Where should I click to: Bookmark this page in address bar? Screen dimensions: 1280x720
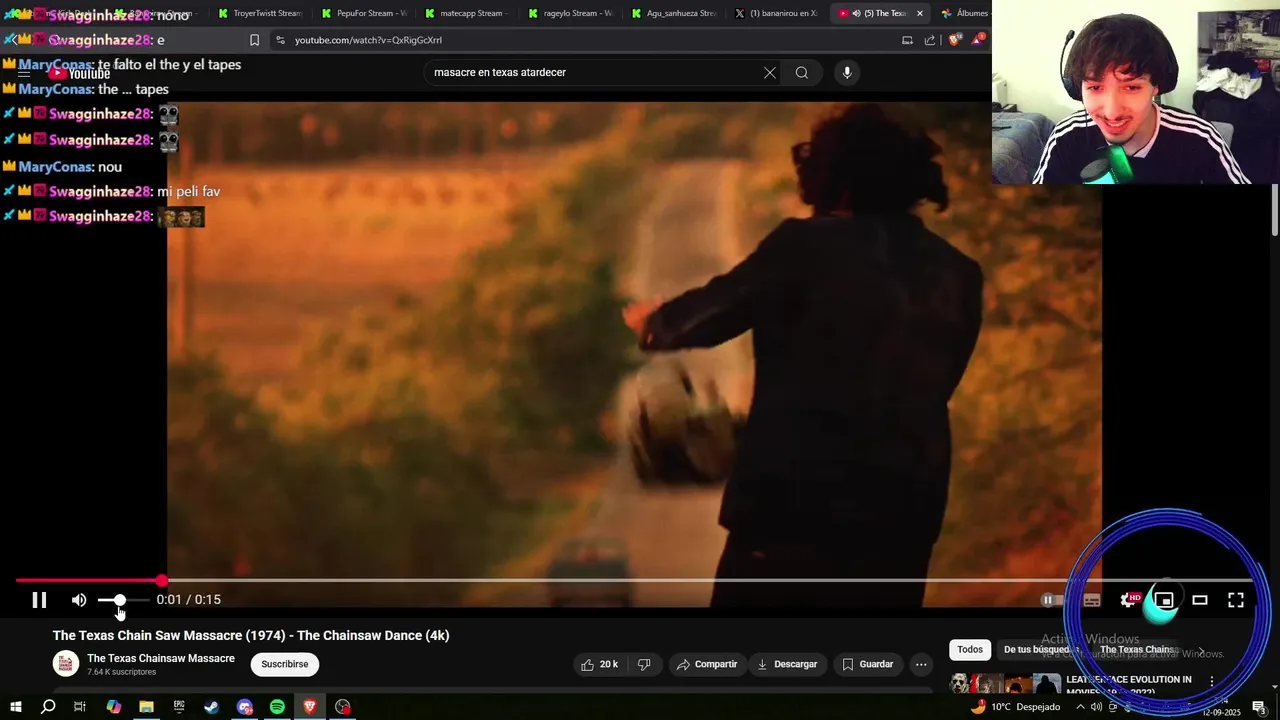click(x=254, y=40)
